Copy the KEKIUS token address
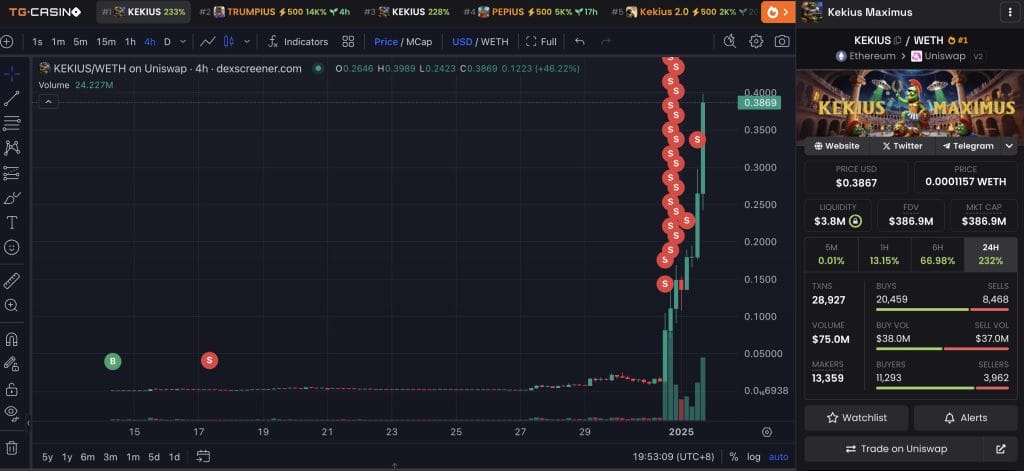Viewport: 1024px width, 471px height. click(898, 41)
